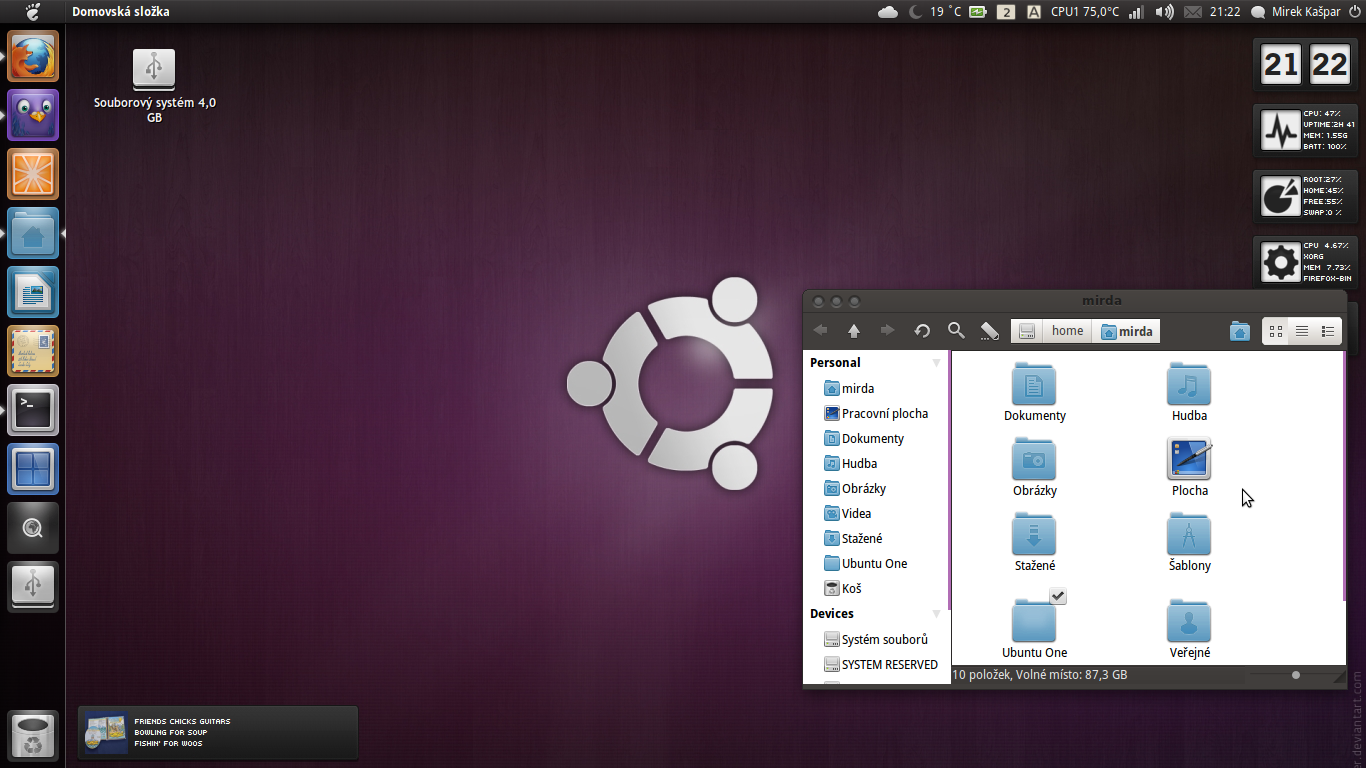Switch to icon grid view

[x=1275, y=331]
